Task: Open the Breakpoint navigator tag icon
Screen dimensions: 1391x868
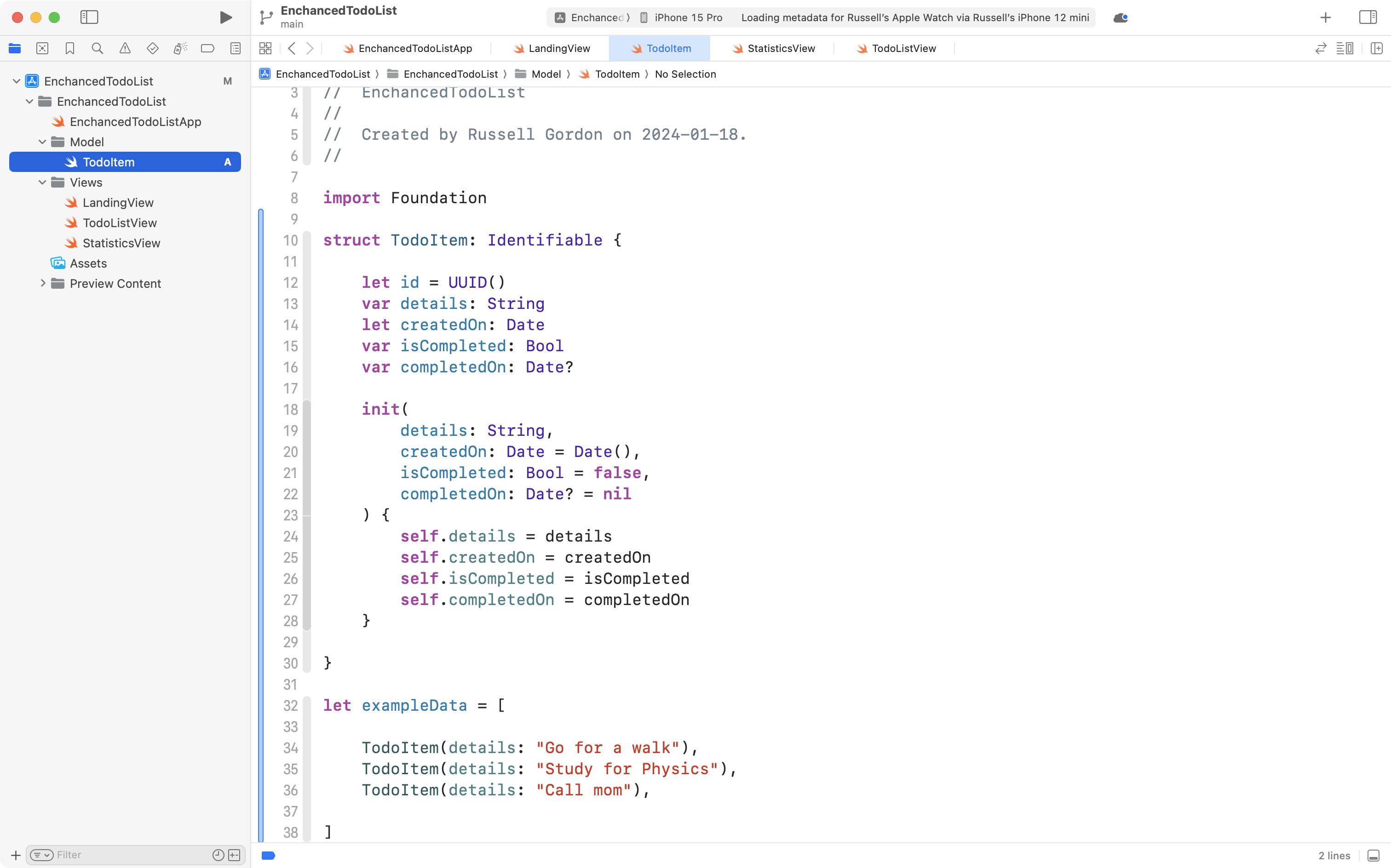Action: click(208, 48)
